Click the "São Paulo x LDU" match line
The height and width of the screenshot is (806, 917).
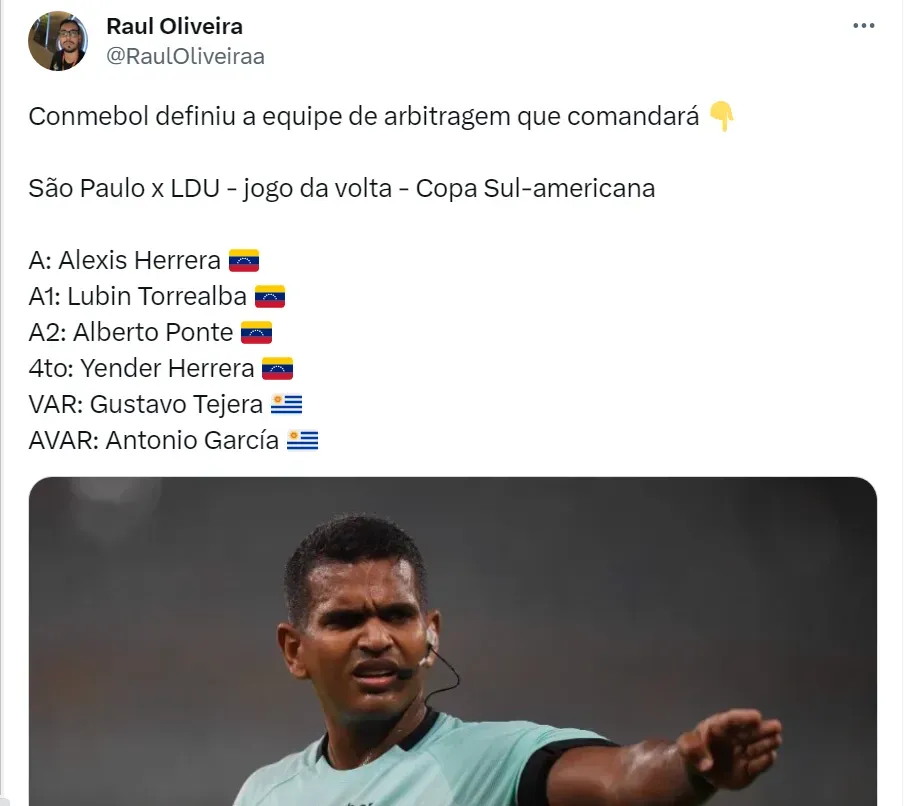pyautogui.click(x=341, y=189)
